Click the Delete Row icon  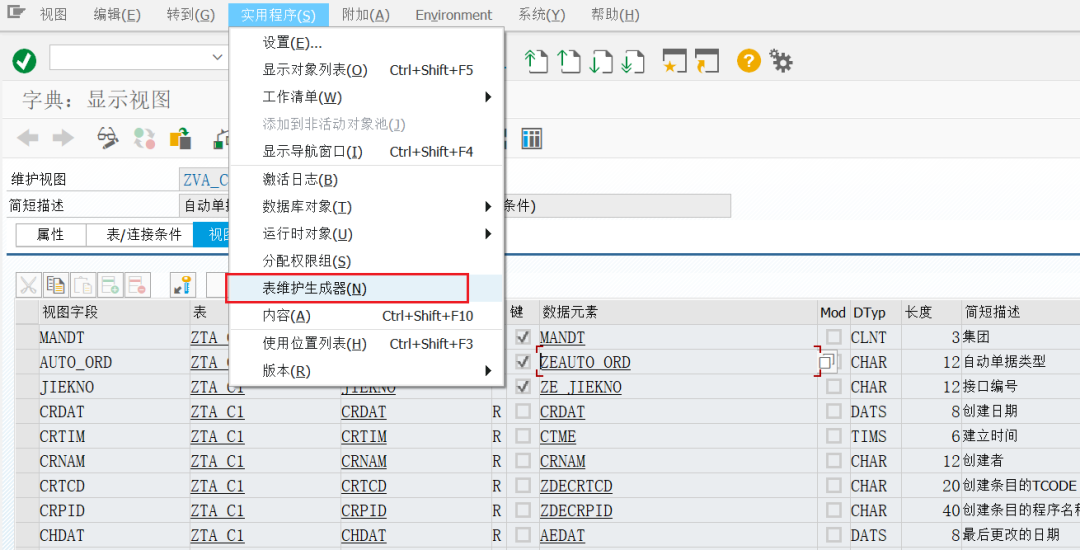point(138,284)
